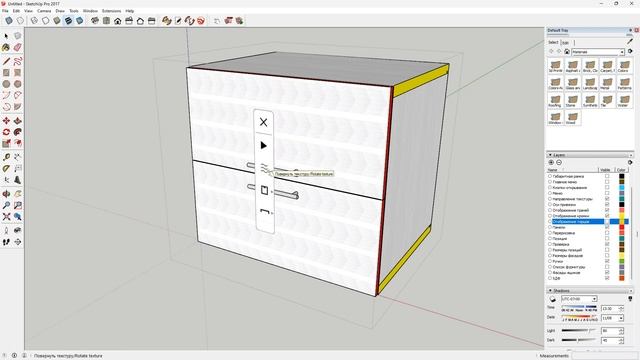Screen dimensions: 640x360
Task: Click the Measurements input box
Action: tap(605, 356)
